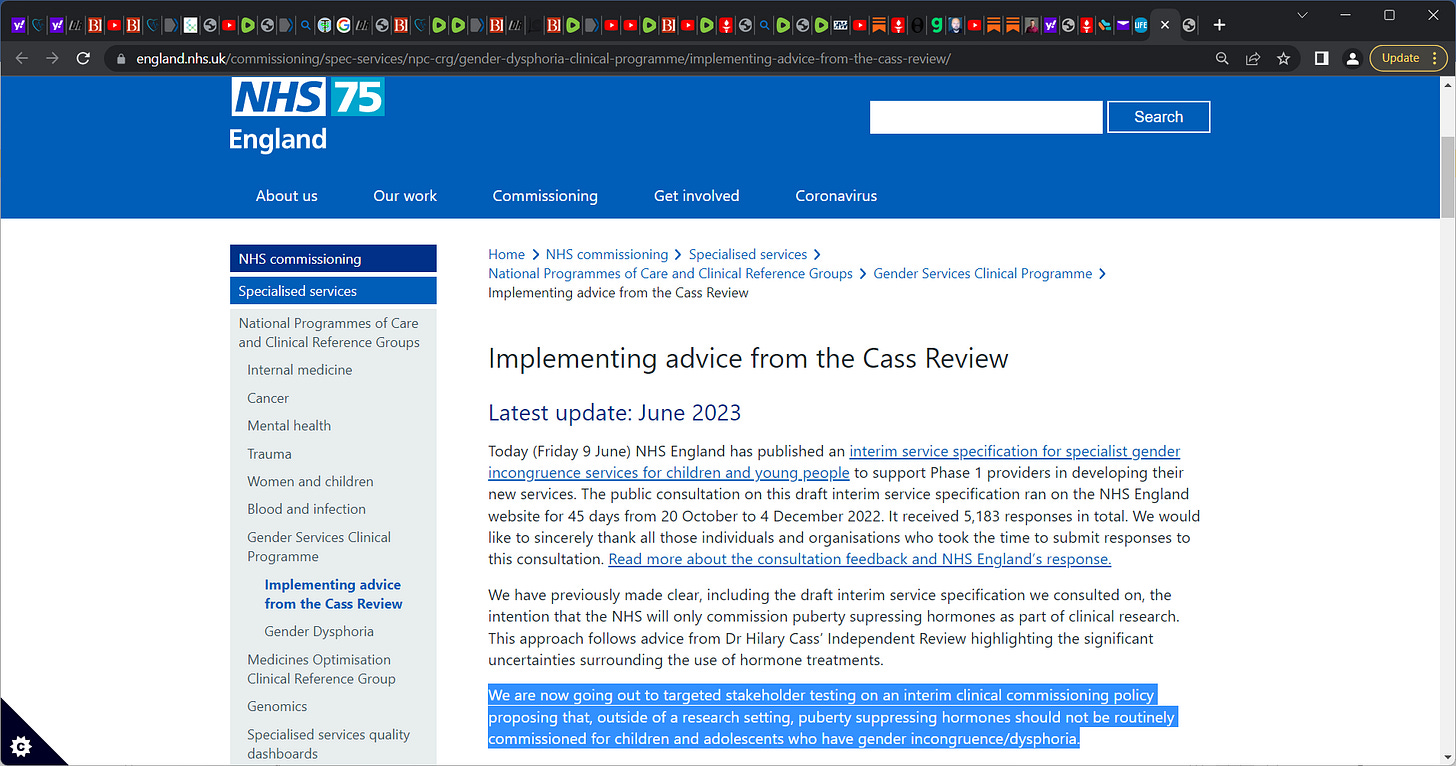The width and height of the screenshot is (1456, 766).
Task: Open the Commissioning navigation item
Action: pyautogui.click(x=545, y=196)
